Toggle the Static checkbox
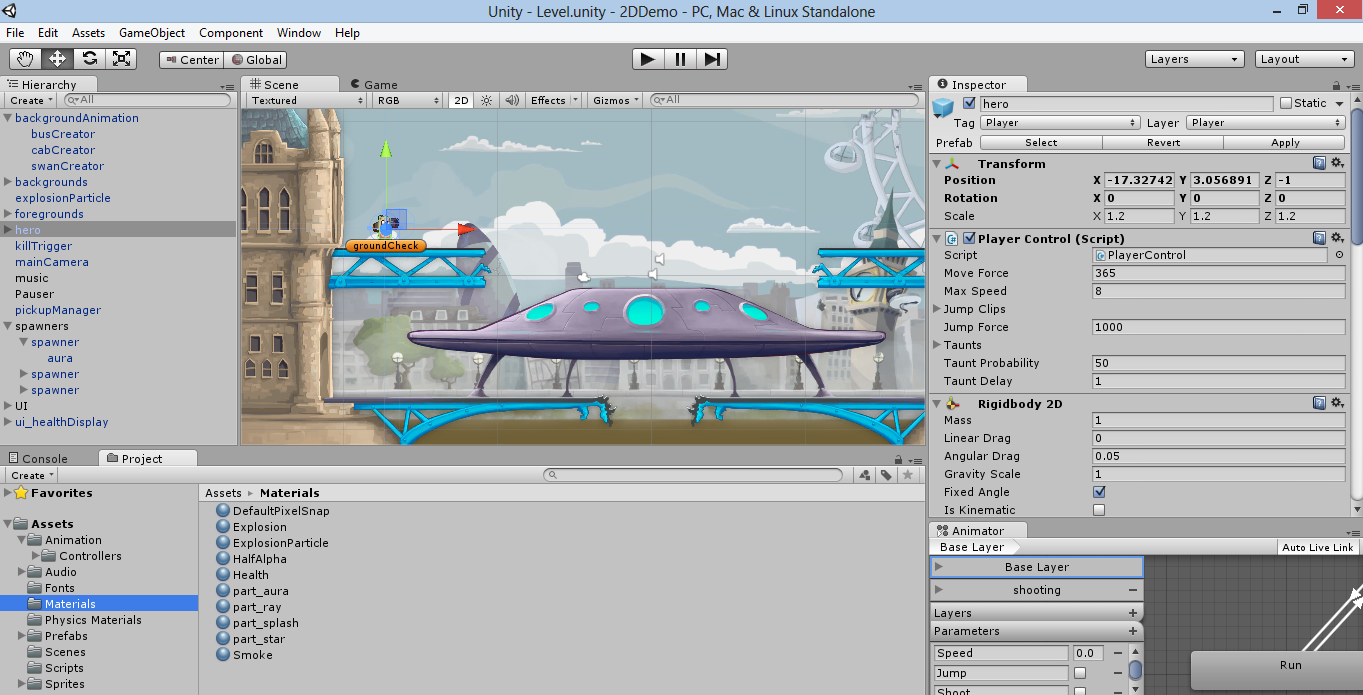Viewport: 1363px width, 695px height. click(x=1286, y=103)
